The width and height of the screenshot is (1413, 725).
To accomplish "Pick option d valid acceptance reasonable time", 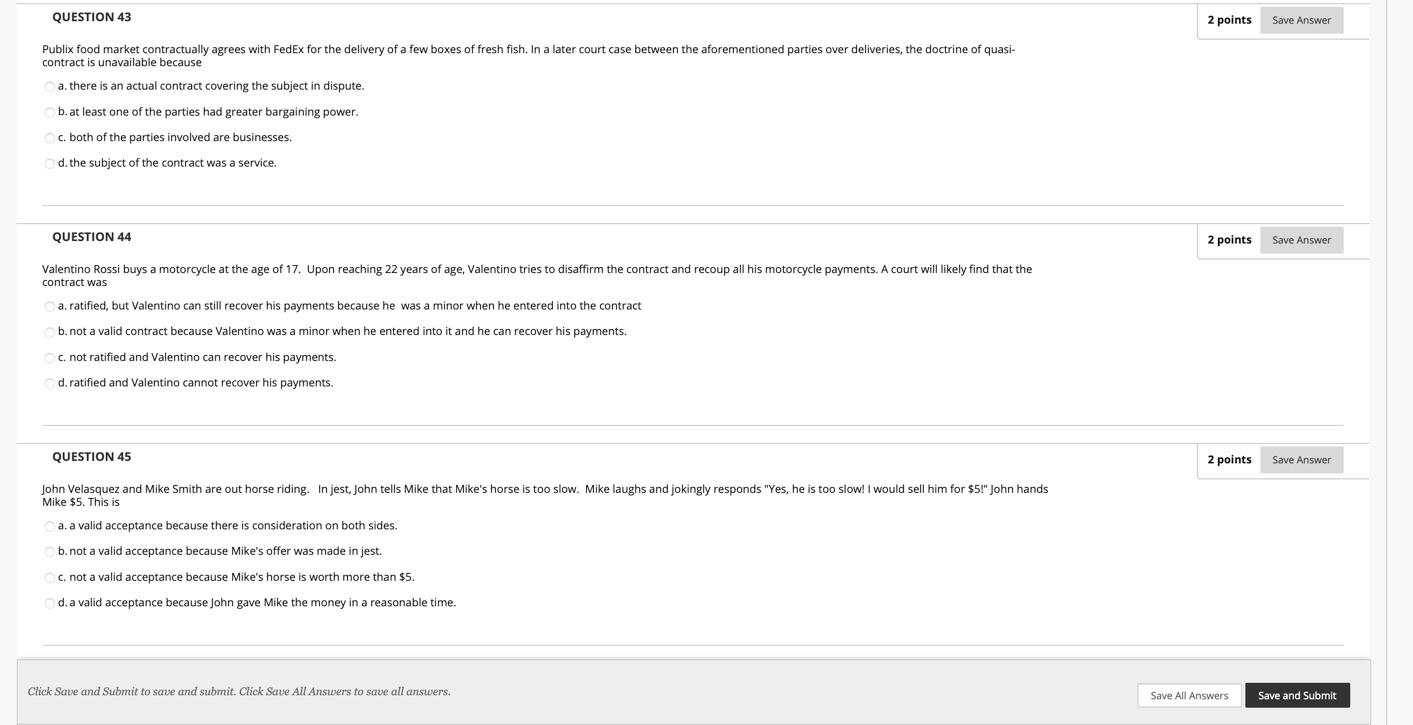I will coord(48,601).
